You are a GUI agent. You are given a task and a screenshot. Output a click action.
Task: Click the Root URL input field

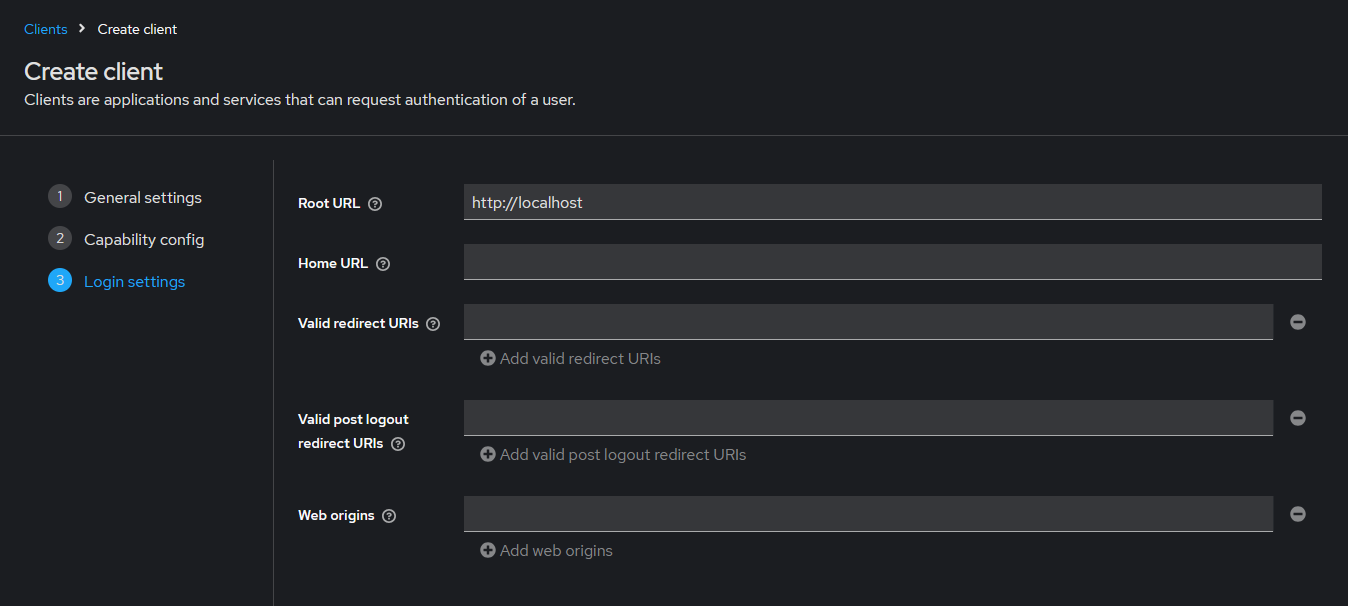[892, 202]
